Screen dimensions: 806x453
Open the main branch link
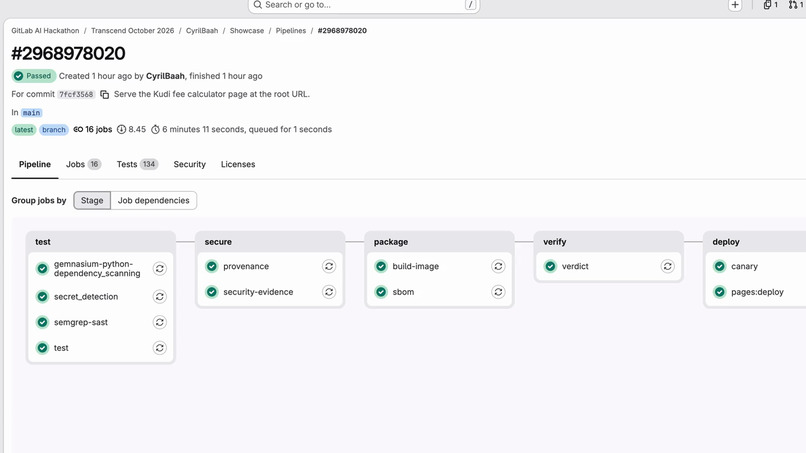click(31, 113)
